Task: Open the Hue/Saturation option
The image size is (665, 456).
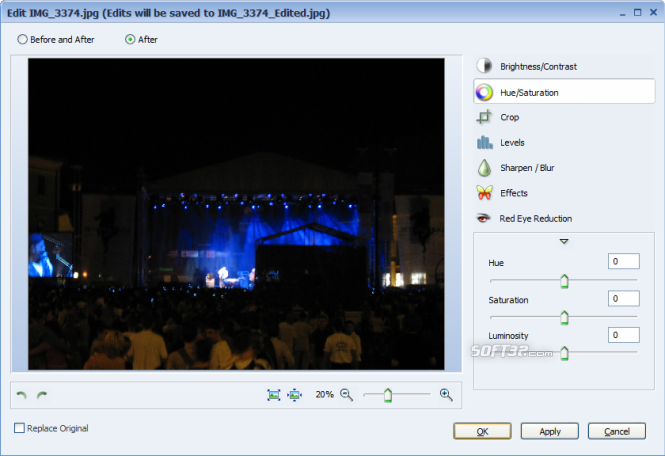Action: click(564, 91)
